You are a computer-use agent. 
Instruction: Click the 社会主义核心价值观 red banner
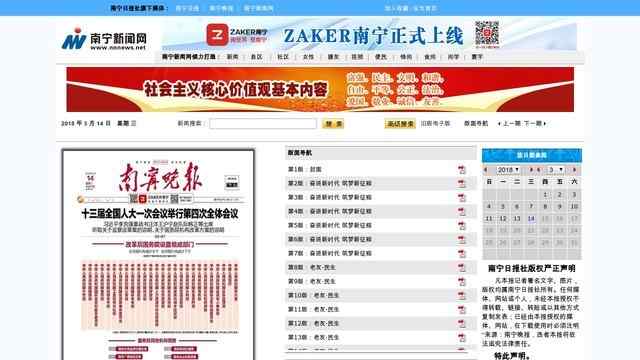coord(320,89)
